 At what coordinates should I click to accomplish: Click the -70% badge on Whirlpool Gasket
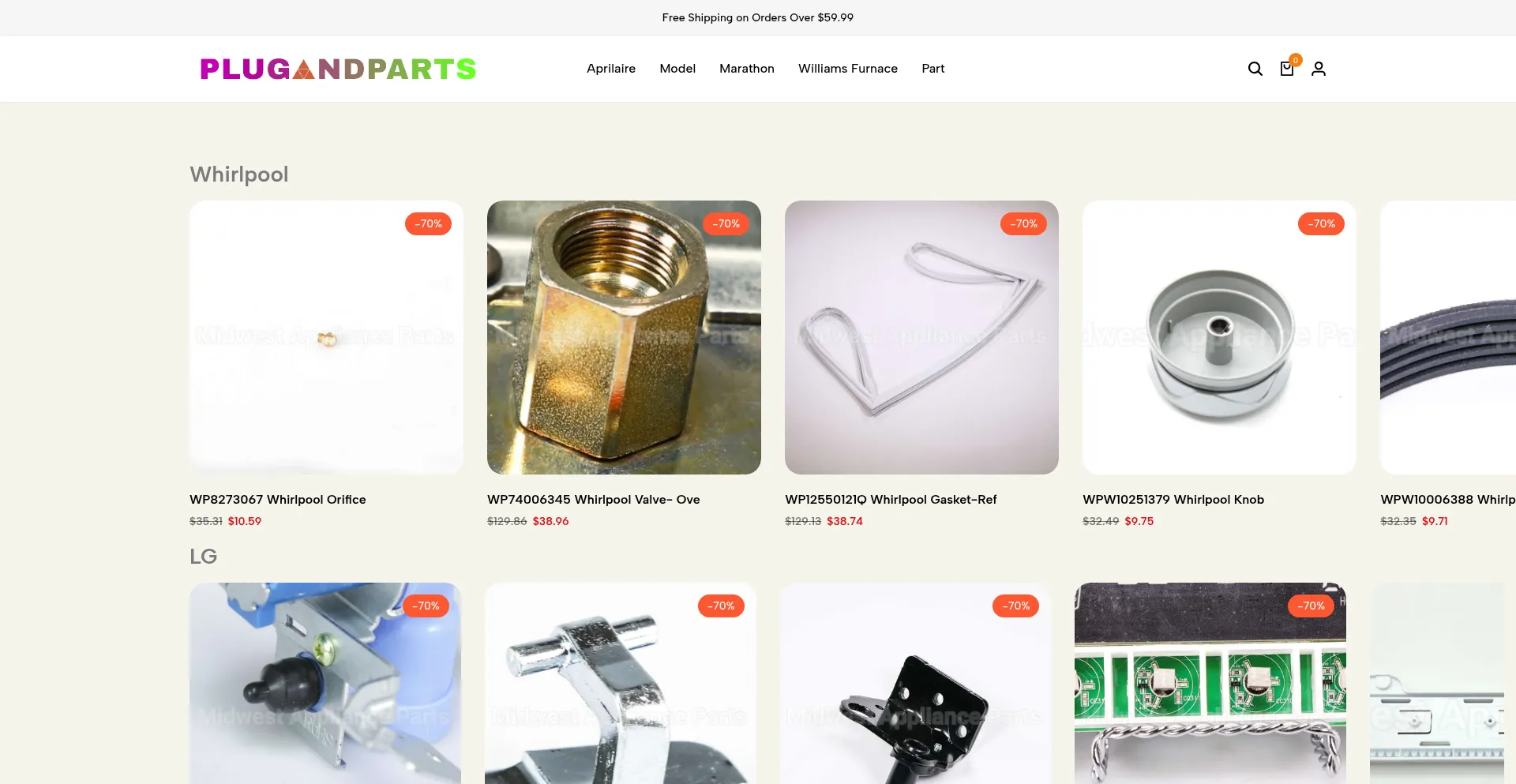[1023, 223]
